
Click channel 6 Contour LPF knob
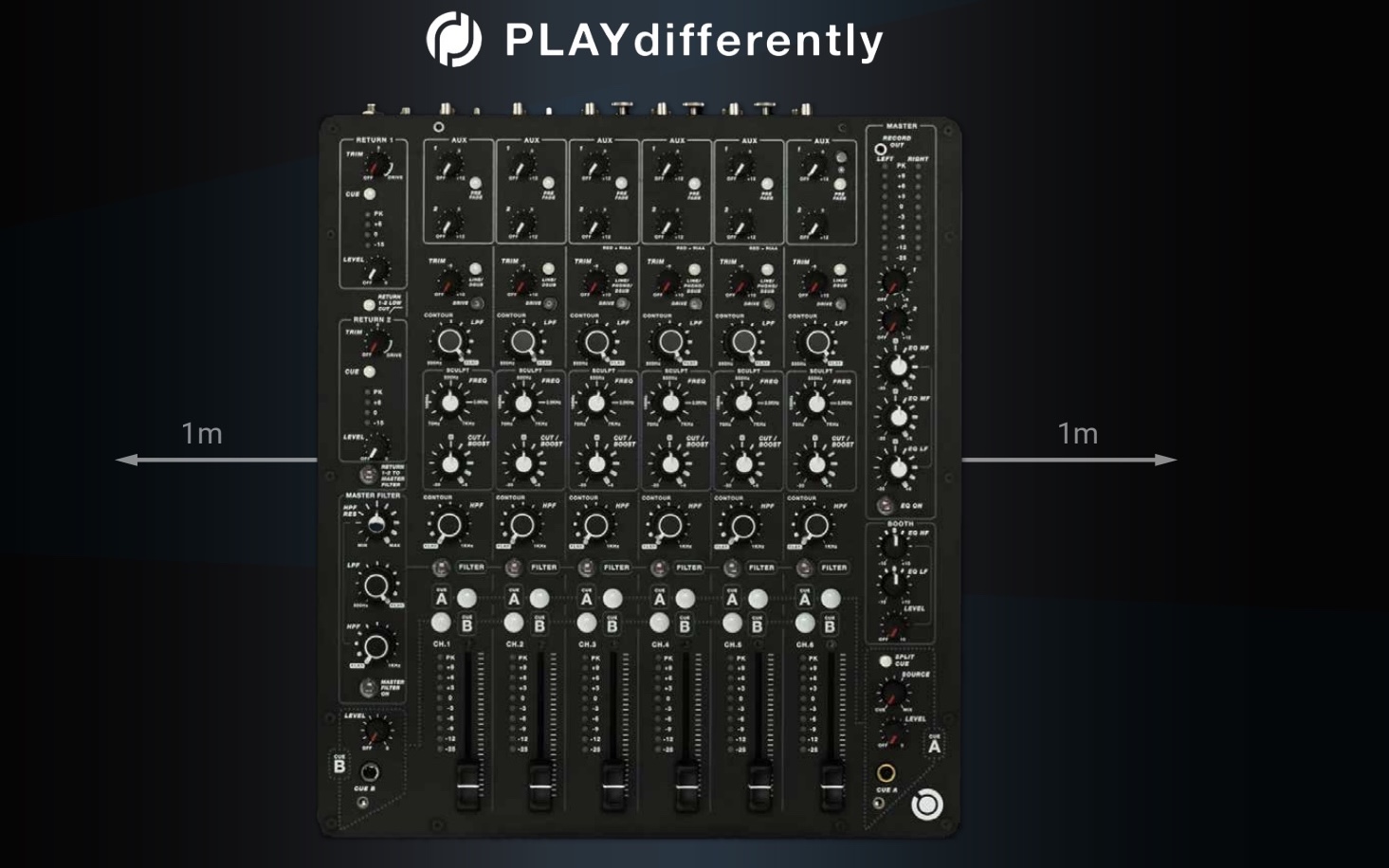coord(816,342)
